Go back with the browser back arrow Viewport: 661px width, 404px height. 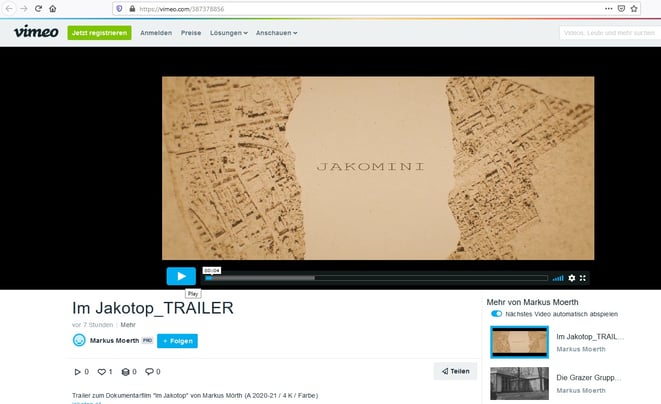(9, 8)
